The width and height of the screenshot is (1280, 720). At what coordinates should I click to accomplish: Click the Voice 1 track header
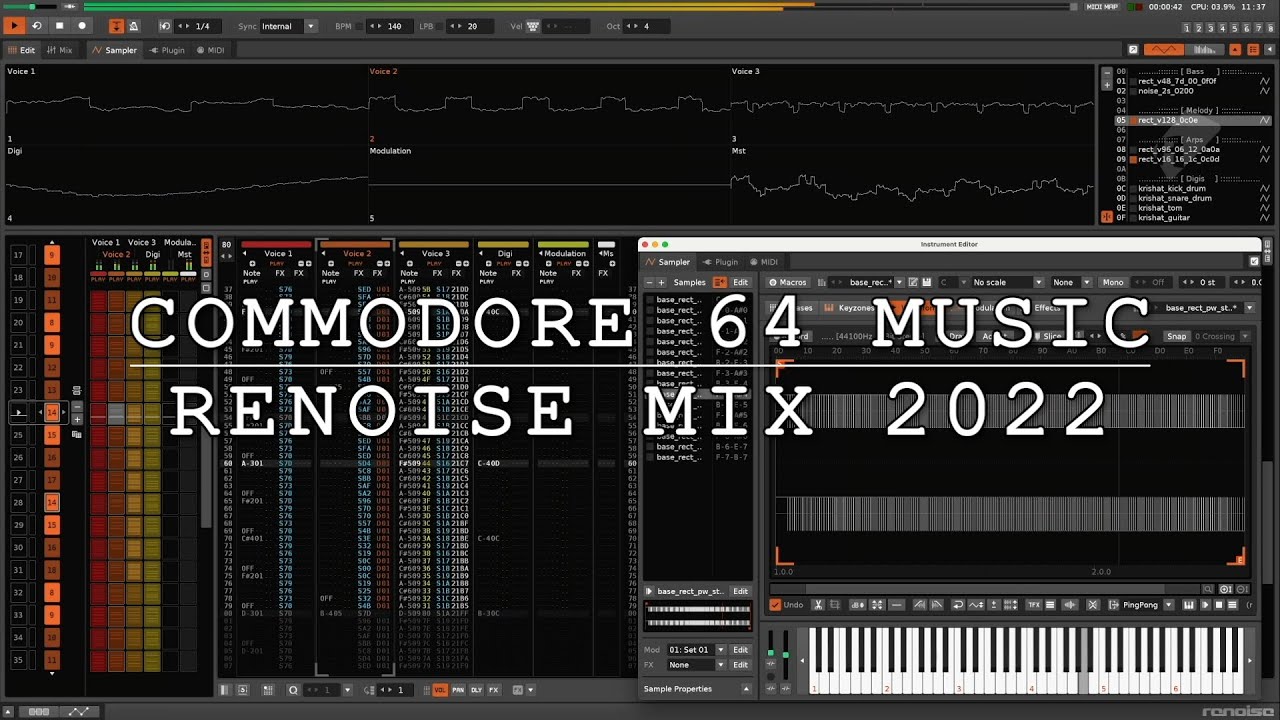pyautogui.click(x=278, y=254)
